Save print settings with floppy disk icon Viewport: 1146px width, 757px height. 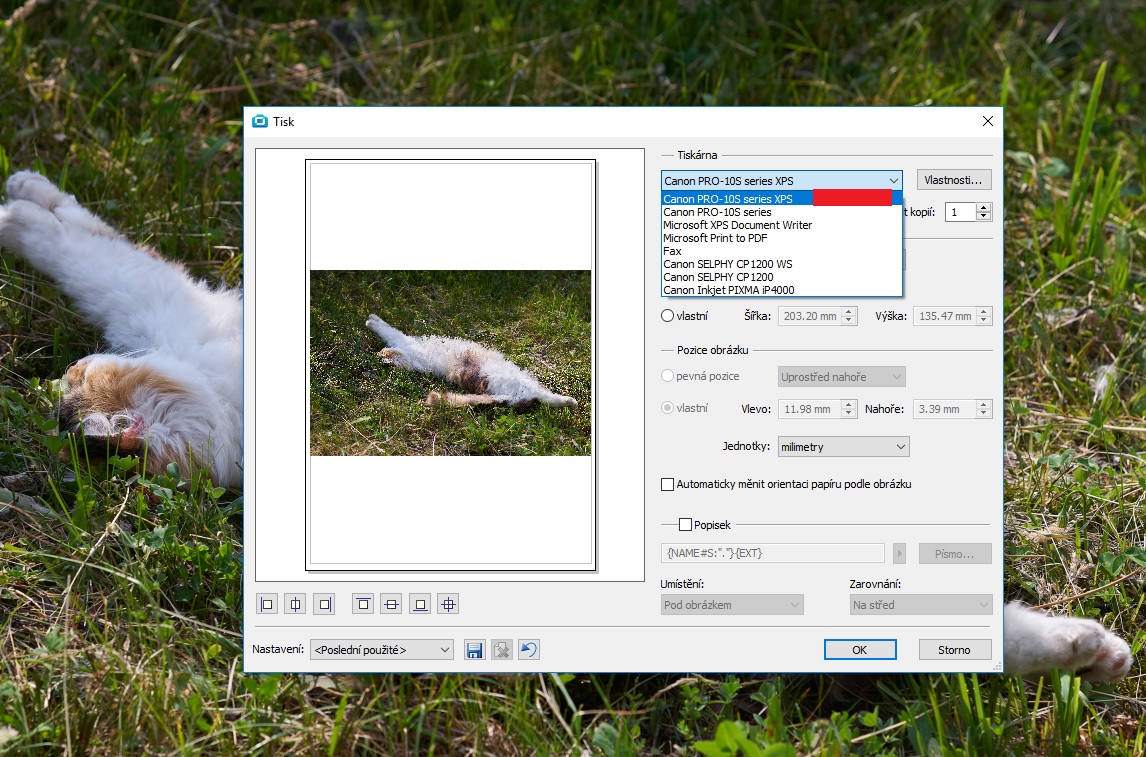(475, 650)
